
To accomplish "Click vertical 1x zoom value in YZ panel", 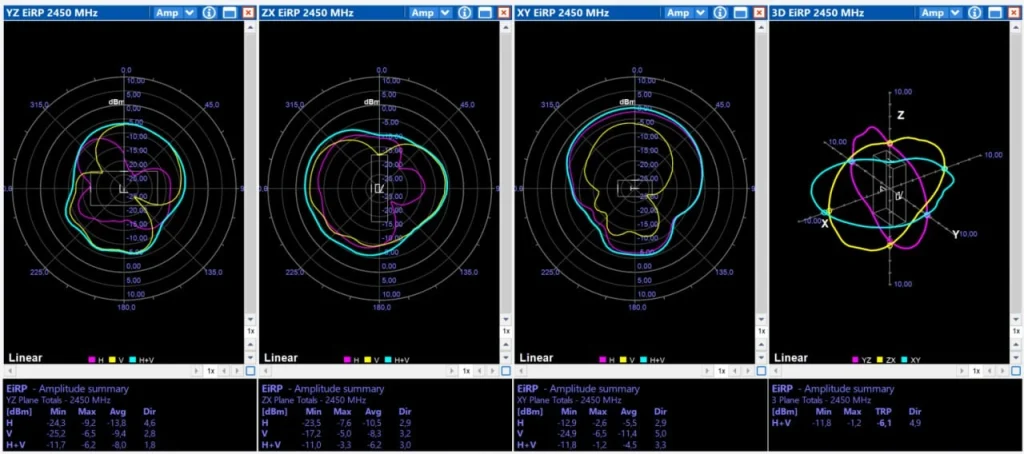I will 250,331.
